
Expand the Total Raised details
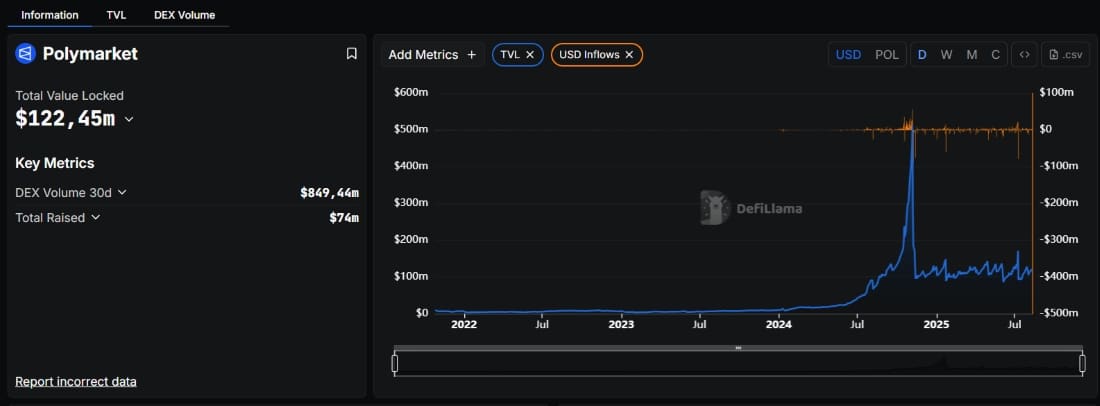[95, 217]
